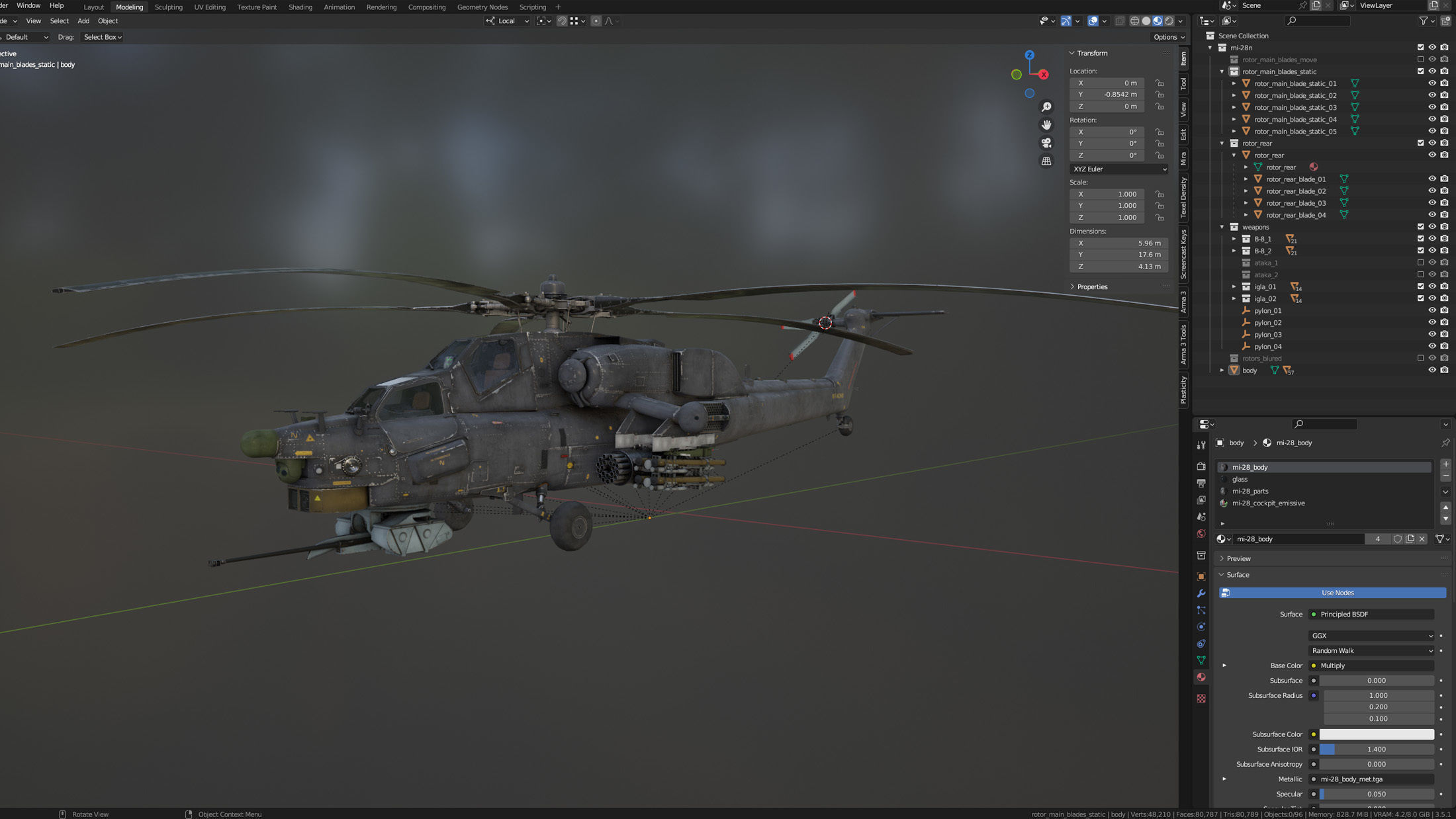The width and height of the screenshot is (1456, 819).
Task: Toggle camera view icon in viewport
Action: [x=1046, y=143]
